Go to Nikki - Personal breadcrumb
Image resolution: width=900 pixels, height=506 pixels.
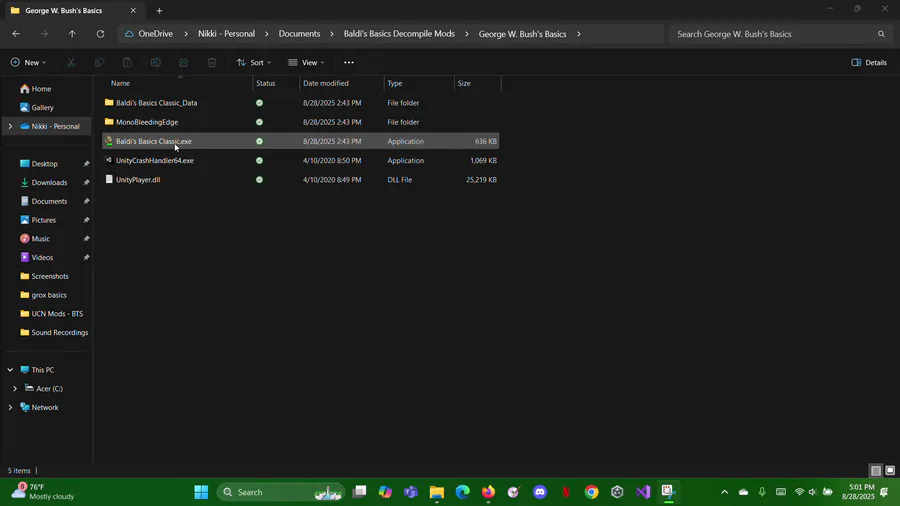pos(226,34)
